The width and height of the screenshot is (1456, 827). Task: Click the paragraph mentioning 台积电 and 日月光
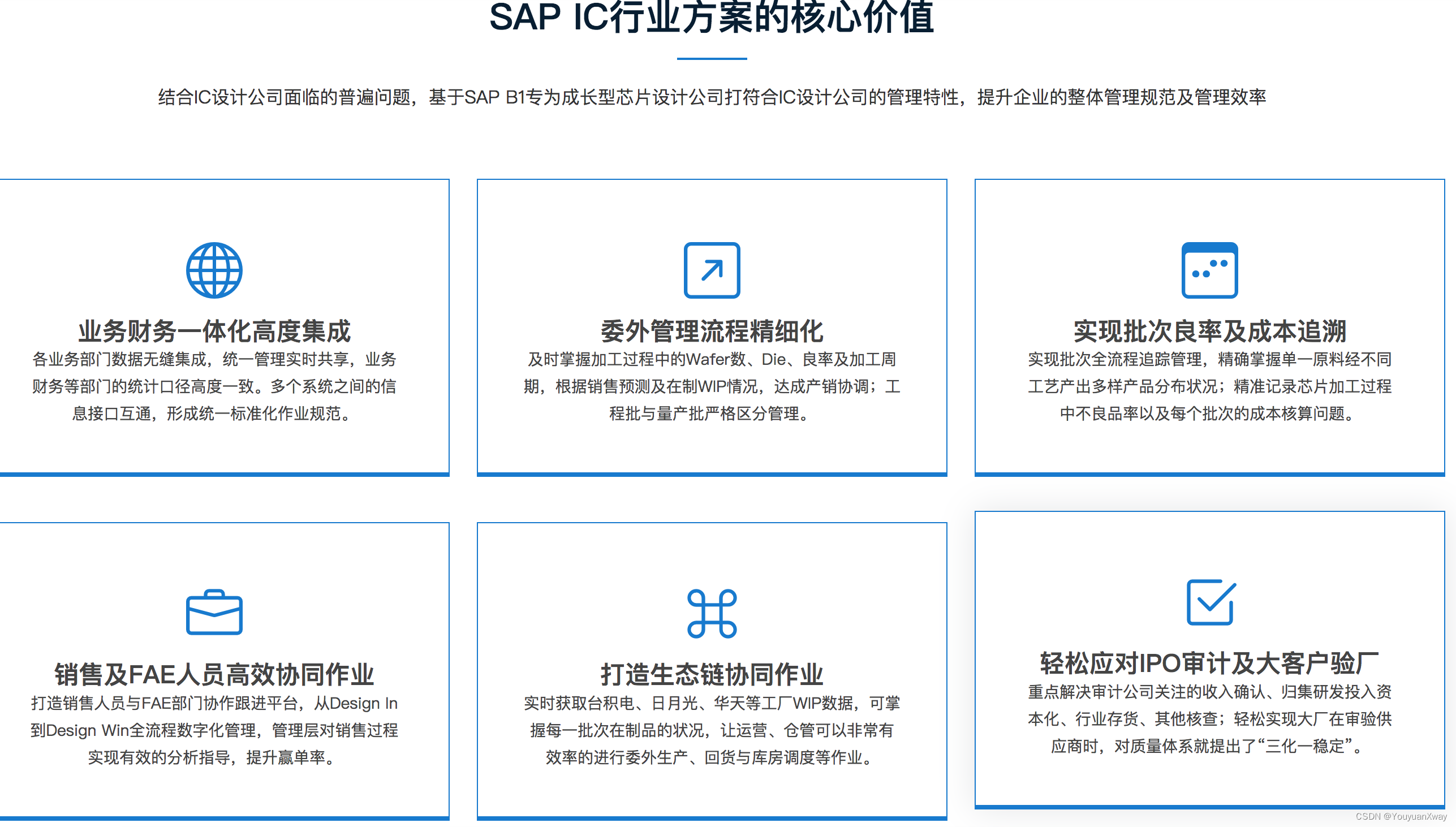click(712, 730)
